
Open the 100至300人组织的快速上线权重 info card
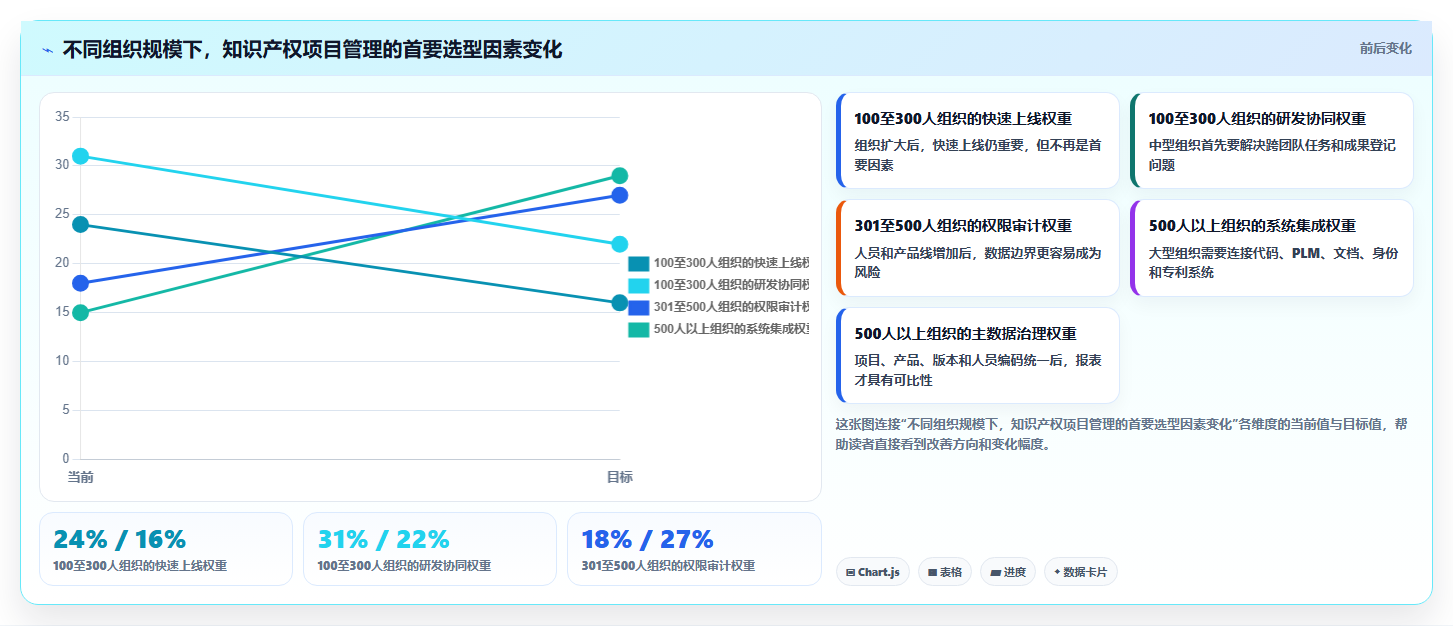[x=977, y=141]
